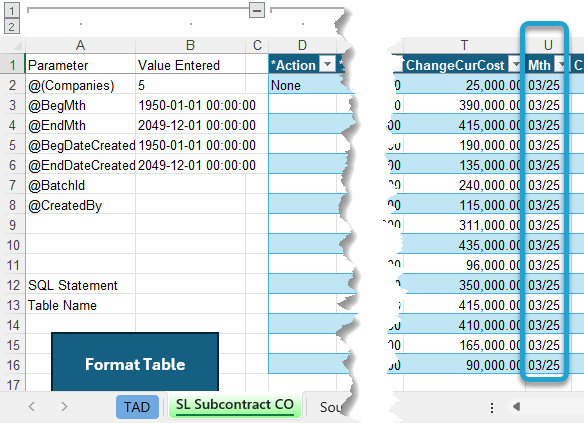Click the 311,000.00 cost cell
Image resolution: width=584 pixels, height=423 pixels.
pos(464,225)
